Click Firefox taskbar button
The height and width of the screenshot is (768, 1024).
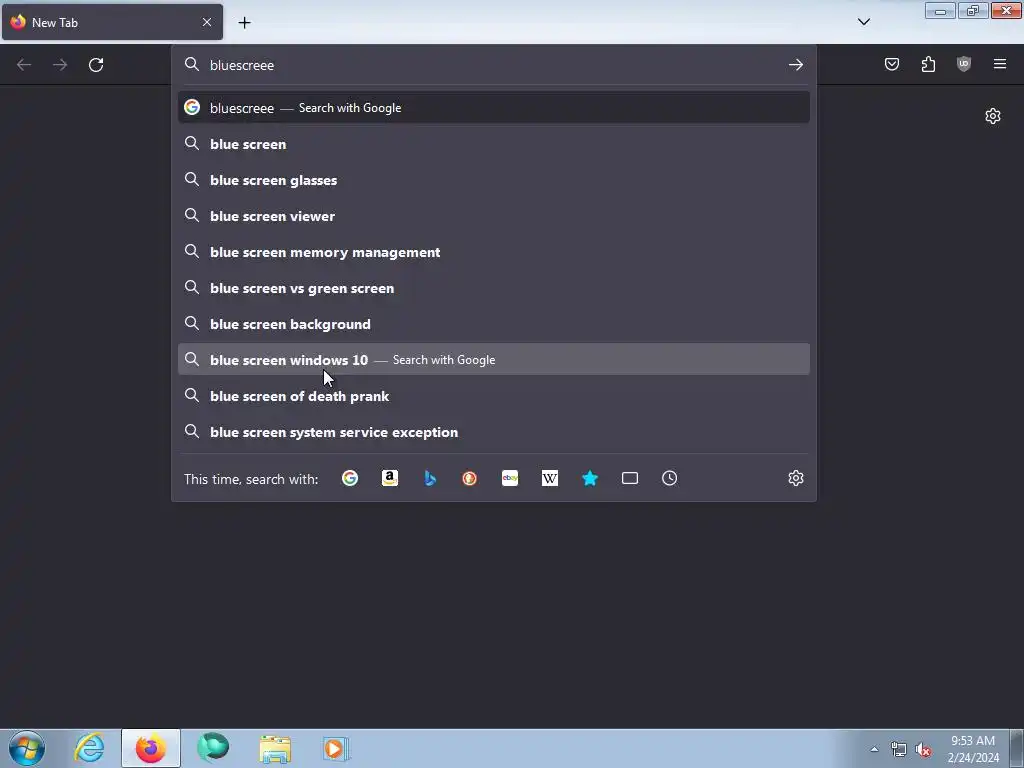pyautogui.click(x=151, y=748)
